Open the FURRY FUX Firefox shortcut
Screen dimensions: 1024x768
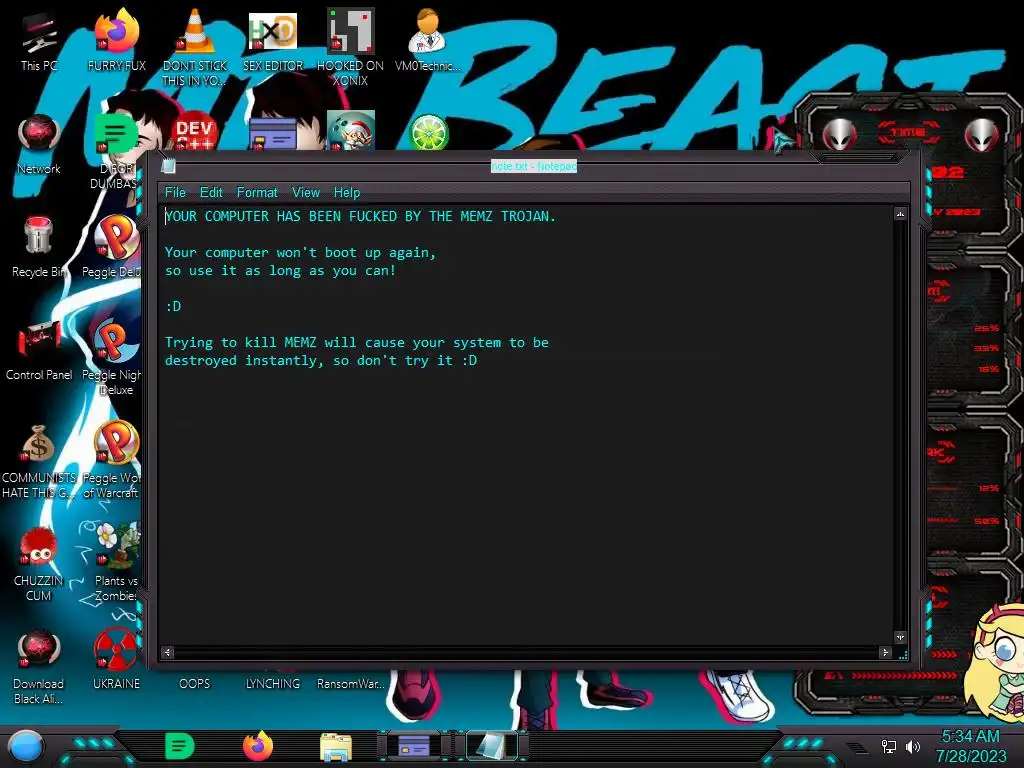click(x=116, y=40)
